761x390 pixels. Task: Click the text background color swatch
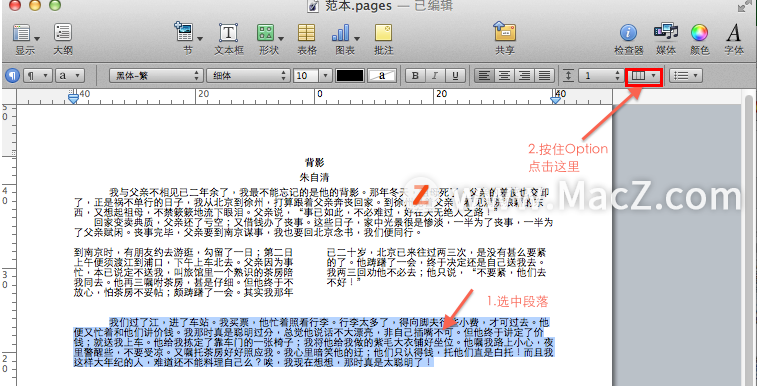click(x=382, y=76)
